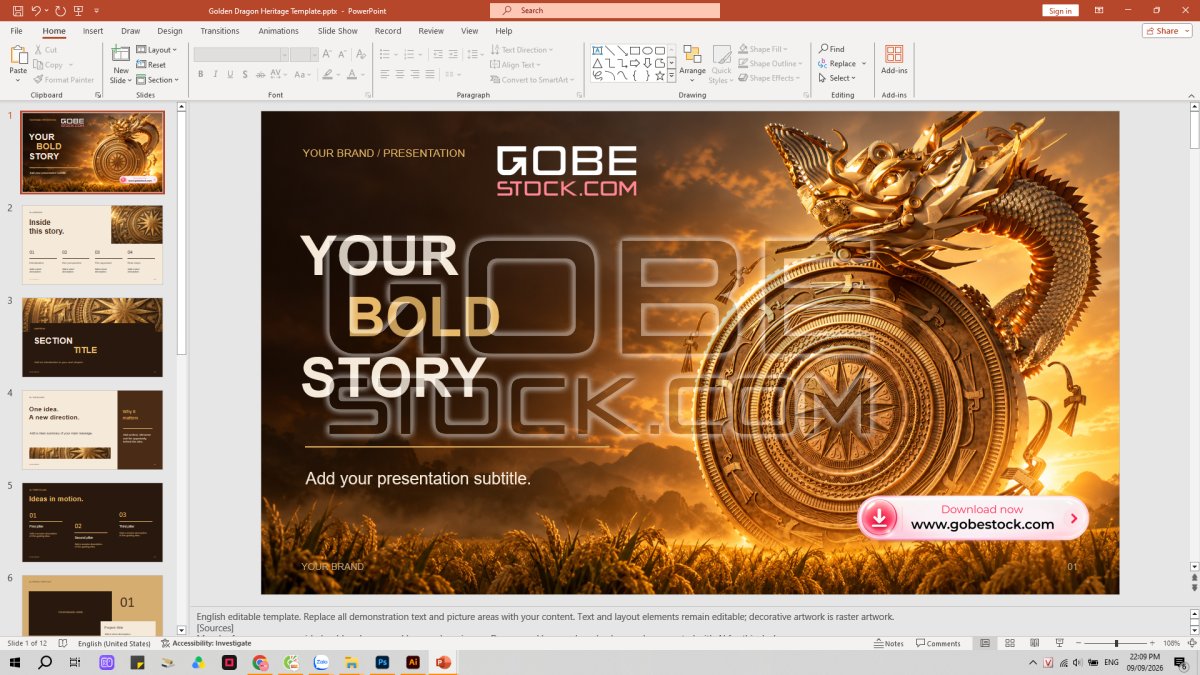Open the Clipboard pane launcher
Viewport: 1200px width, 675px height.
[98, 95]
